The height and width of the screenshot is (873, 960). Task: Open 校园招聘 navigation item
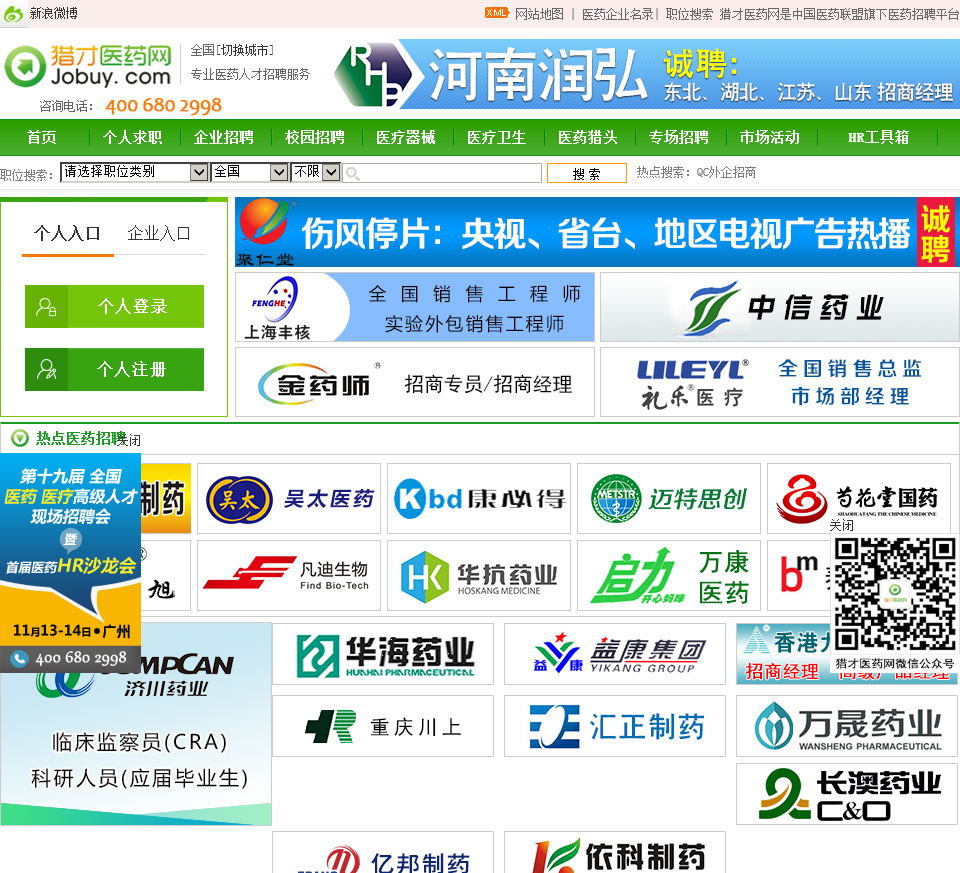(x=315, y=137)
